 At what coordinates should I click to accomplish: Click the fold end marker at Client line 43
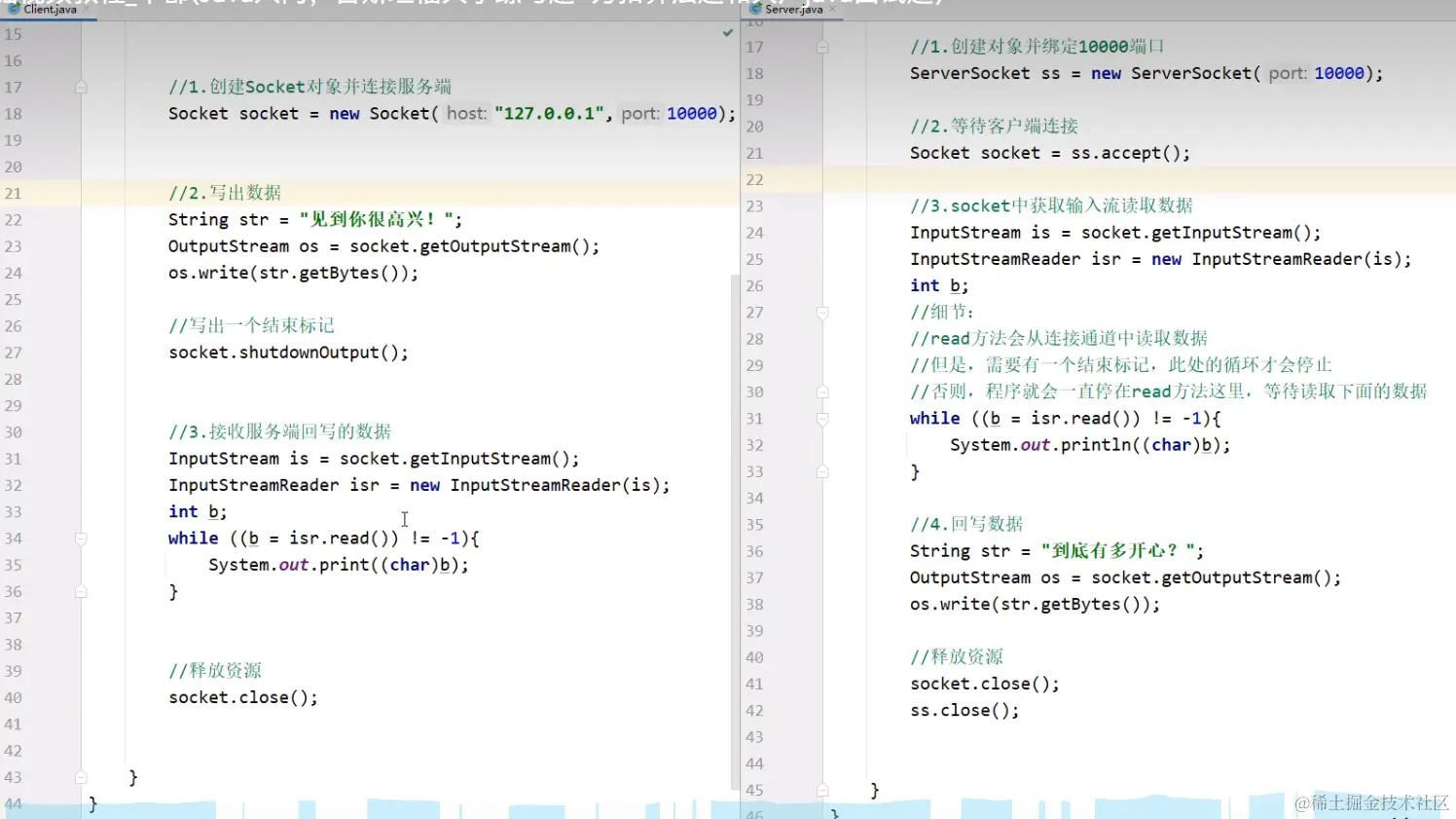(81, 777)
